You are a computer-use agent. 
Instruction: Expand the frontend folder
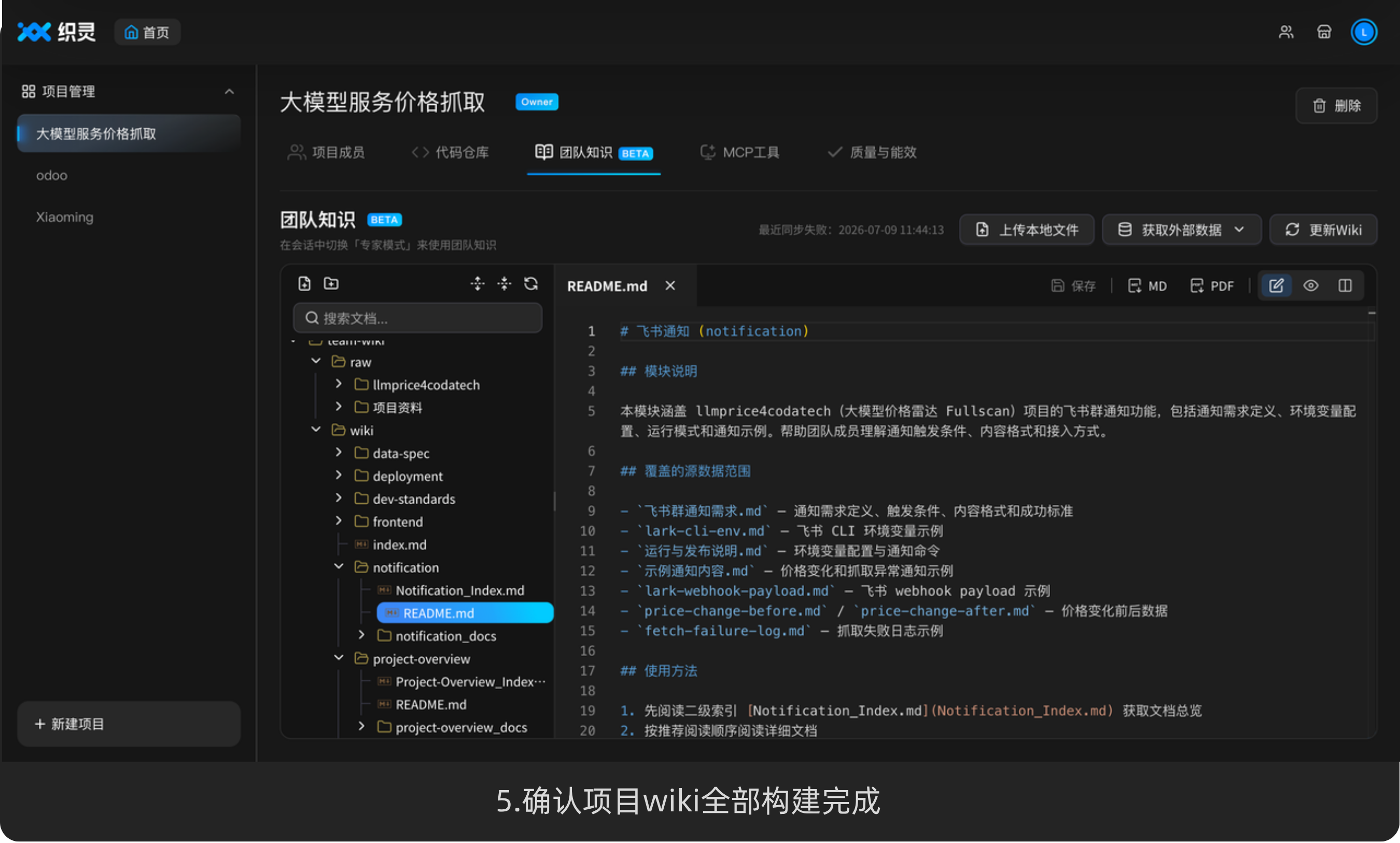click(339, 520)
